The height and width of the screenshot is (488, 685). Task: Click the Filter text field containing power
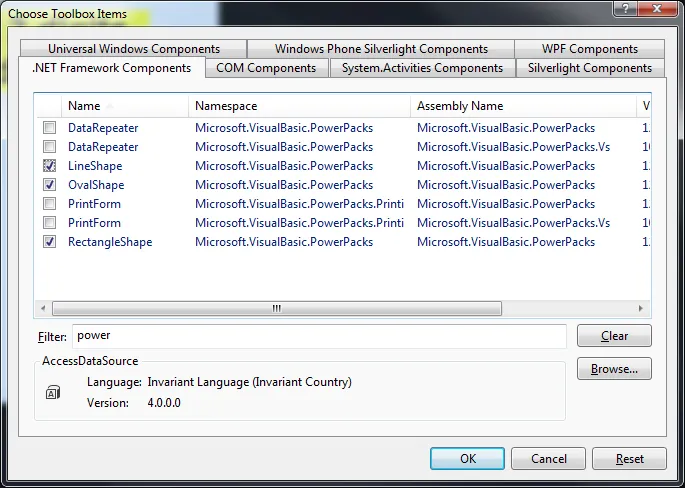pos(319,336)
